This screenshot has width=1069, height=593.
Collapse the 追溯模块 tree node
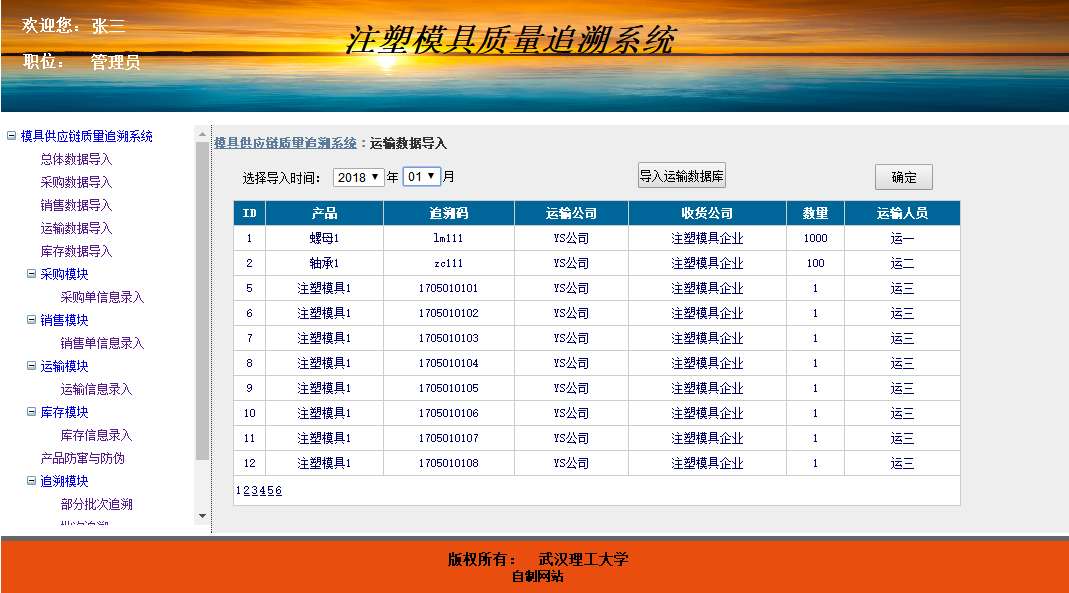[x=31, y=481]
